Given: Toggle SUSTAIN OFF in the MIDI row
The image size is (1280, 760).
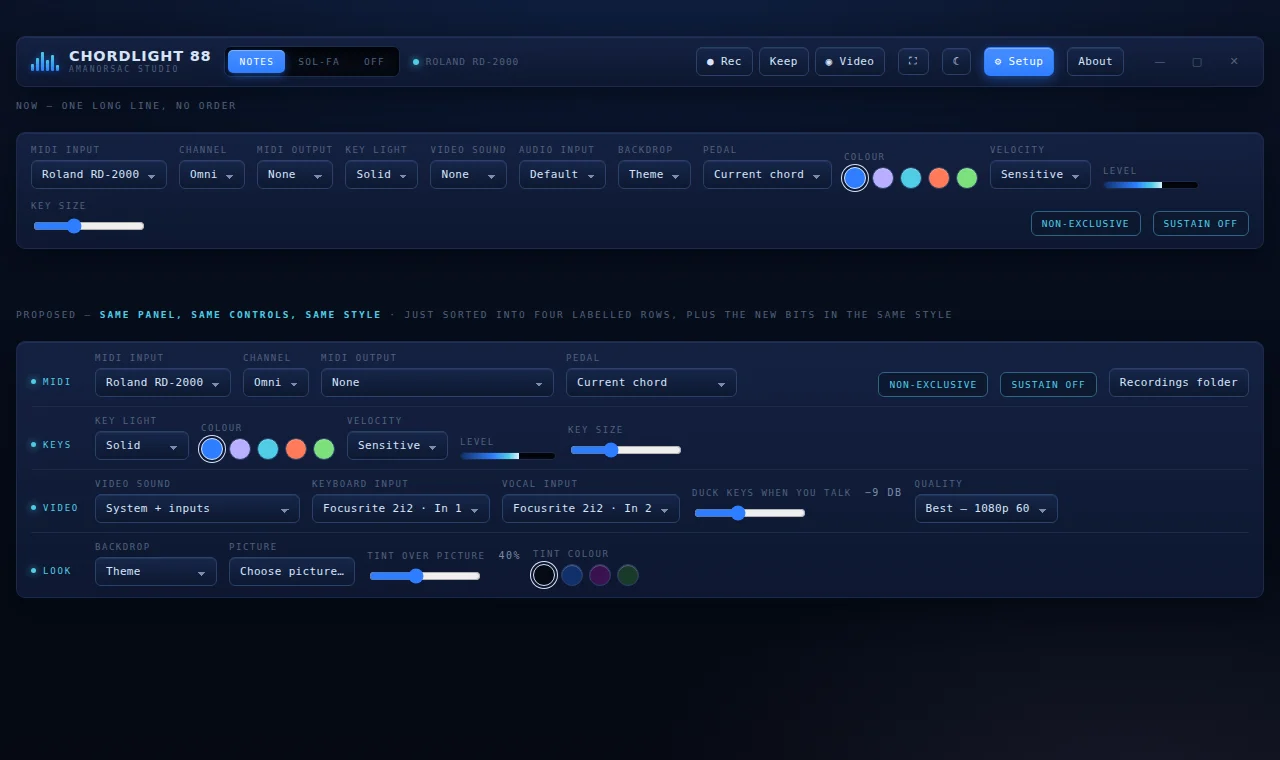Looking at the screenshot, I should pos(1048,385).
